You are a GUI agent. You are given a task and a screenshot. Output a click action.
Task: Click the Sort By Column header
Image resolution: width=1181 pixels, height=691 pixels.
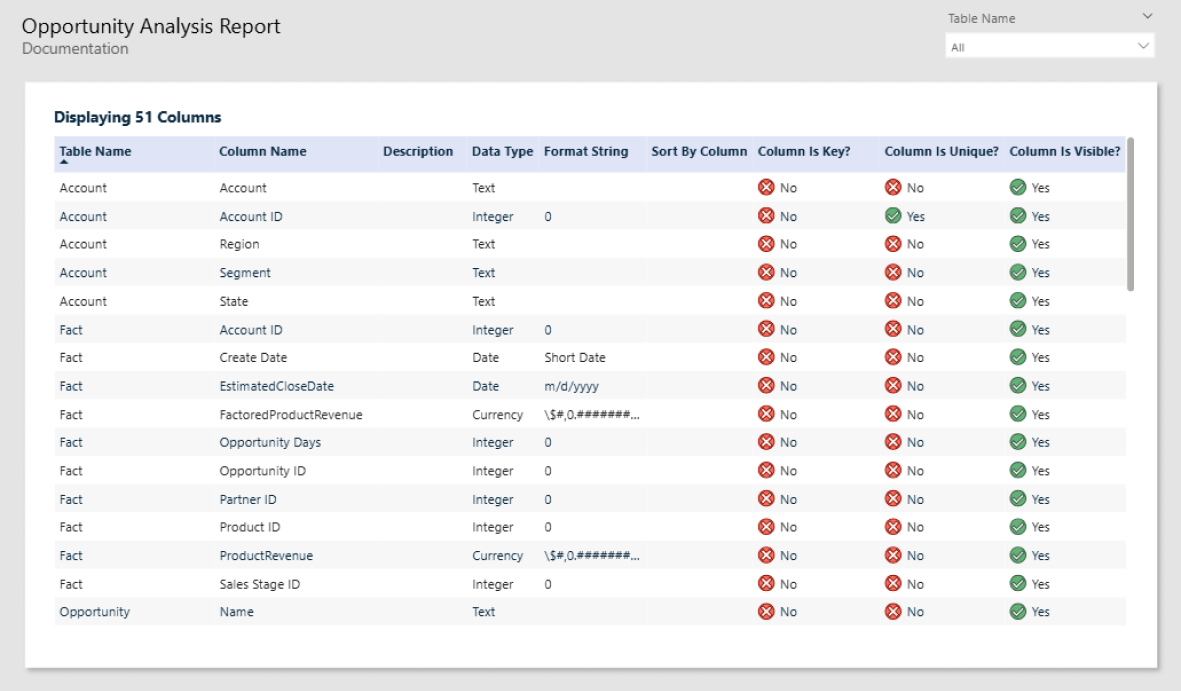coord(699,151)
